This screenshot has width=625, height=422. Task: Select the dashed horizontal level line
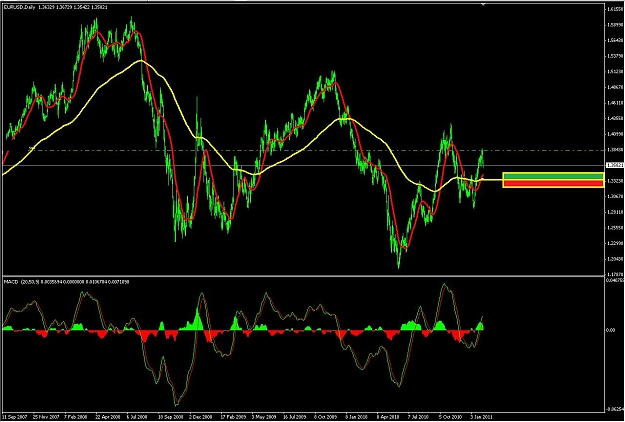[x=303, y=151]
